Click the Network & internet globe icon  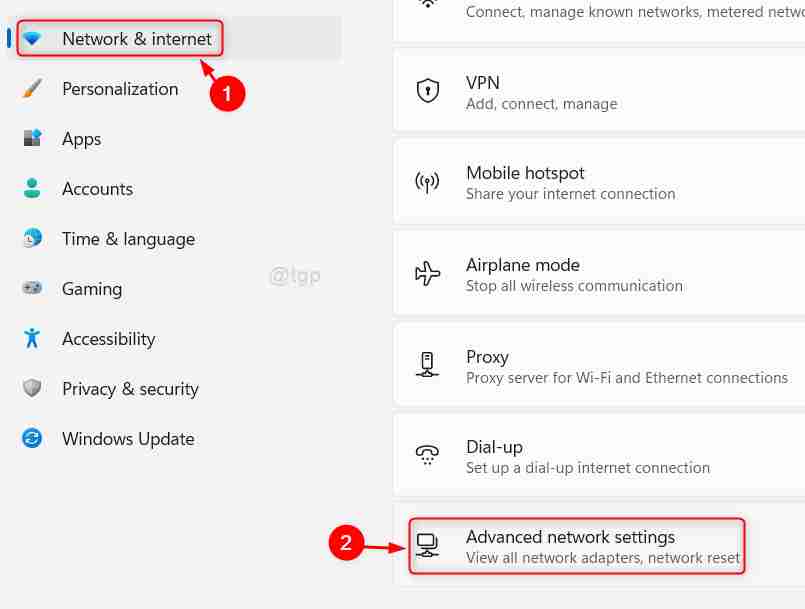31,38
